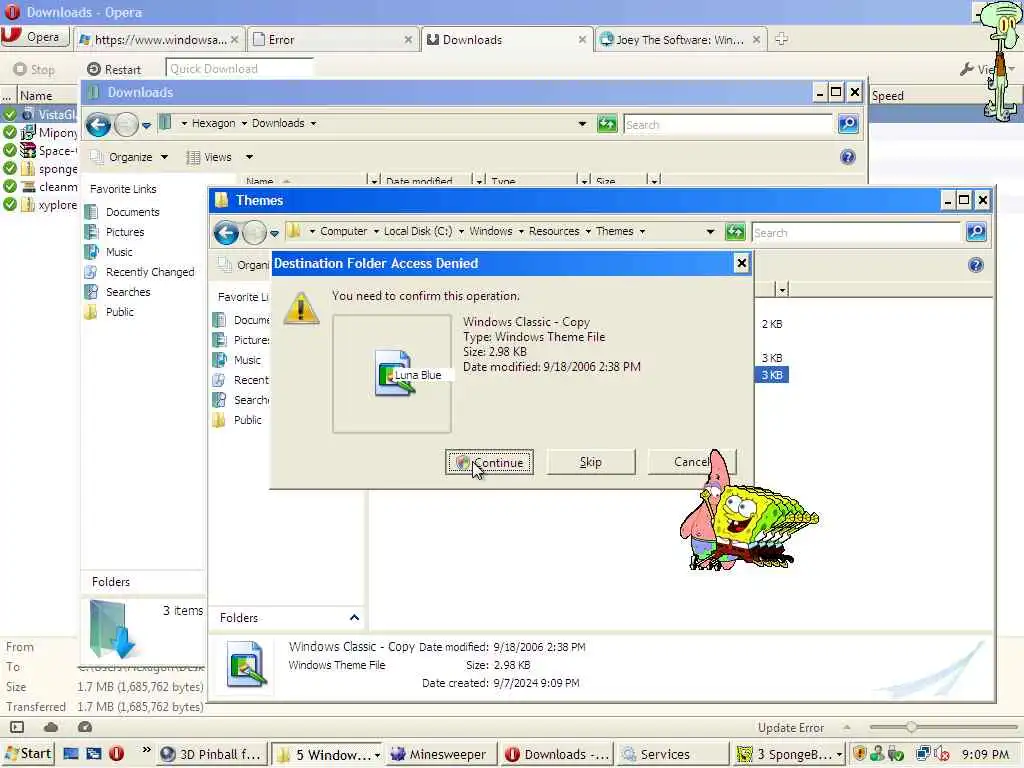1024x768 pixels.
Task: Click Opera Link cloud icon in status bar
Action: coord(51,727)
